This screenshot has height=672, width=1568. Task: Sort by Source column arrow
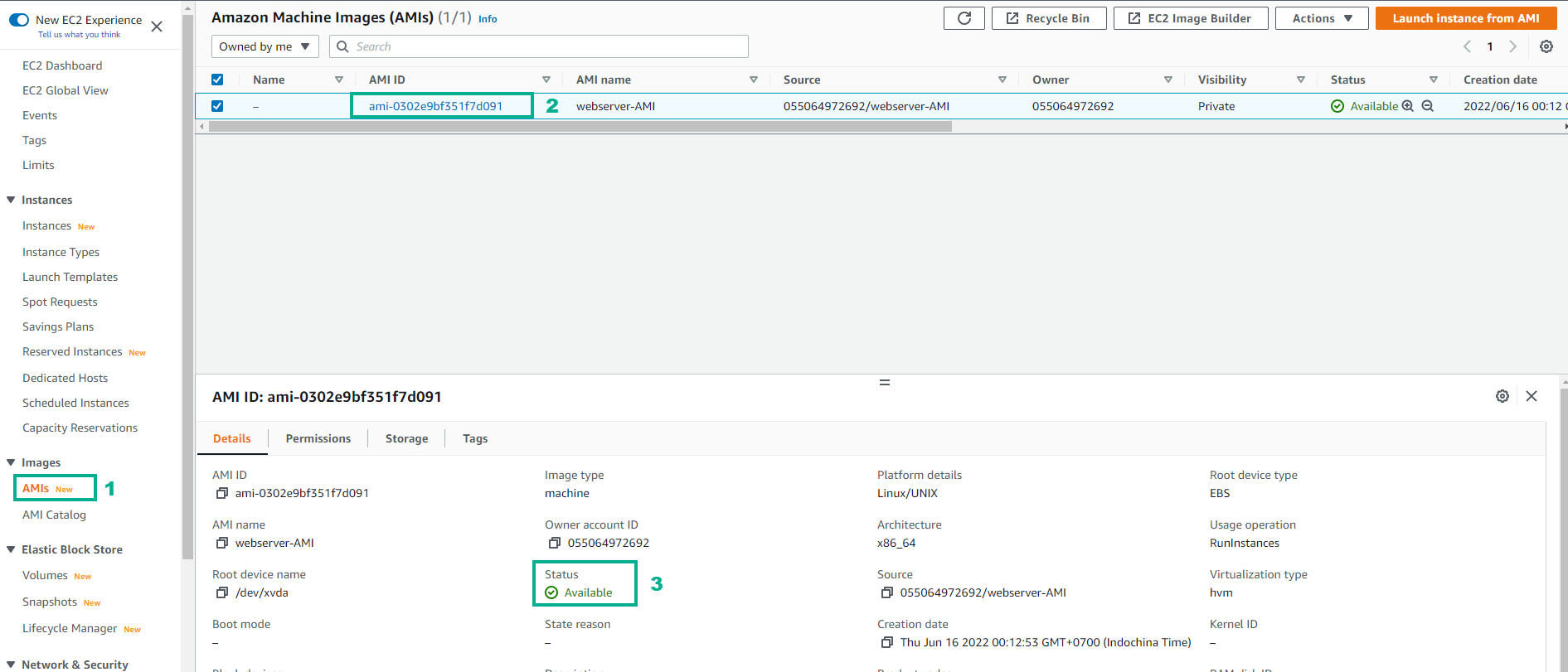tap(1002, 80)
